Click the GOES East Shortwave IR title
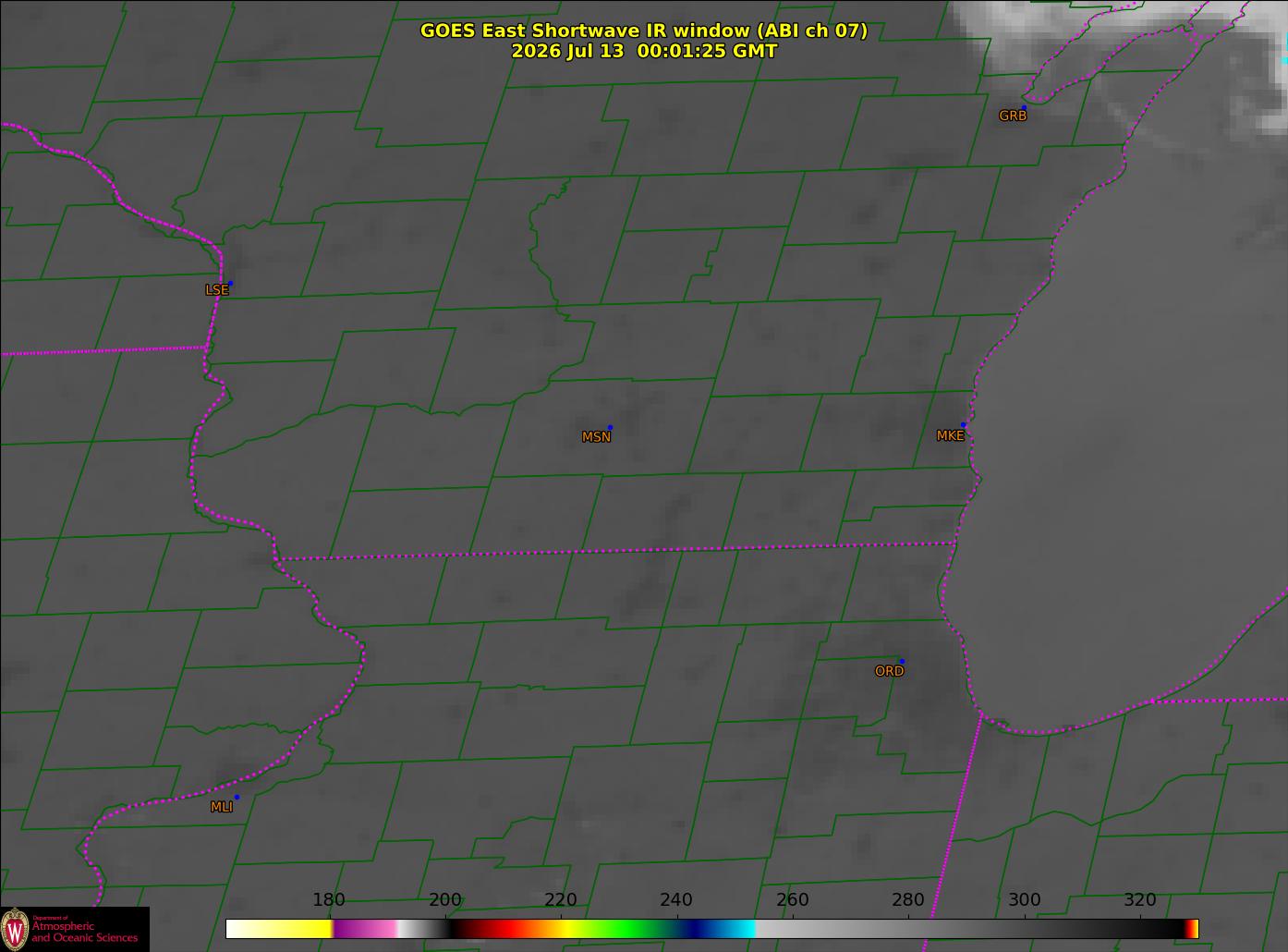 pos(644,31)
